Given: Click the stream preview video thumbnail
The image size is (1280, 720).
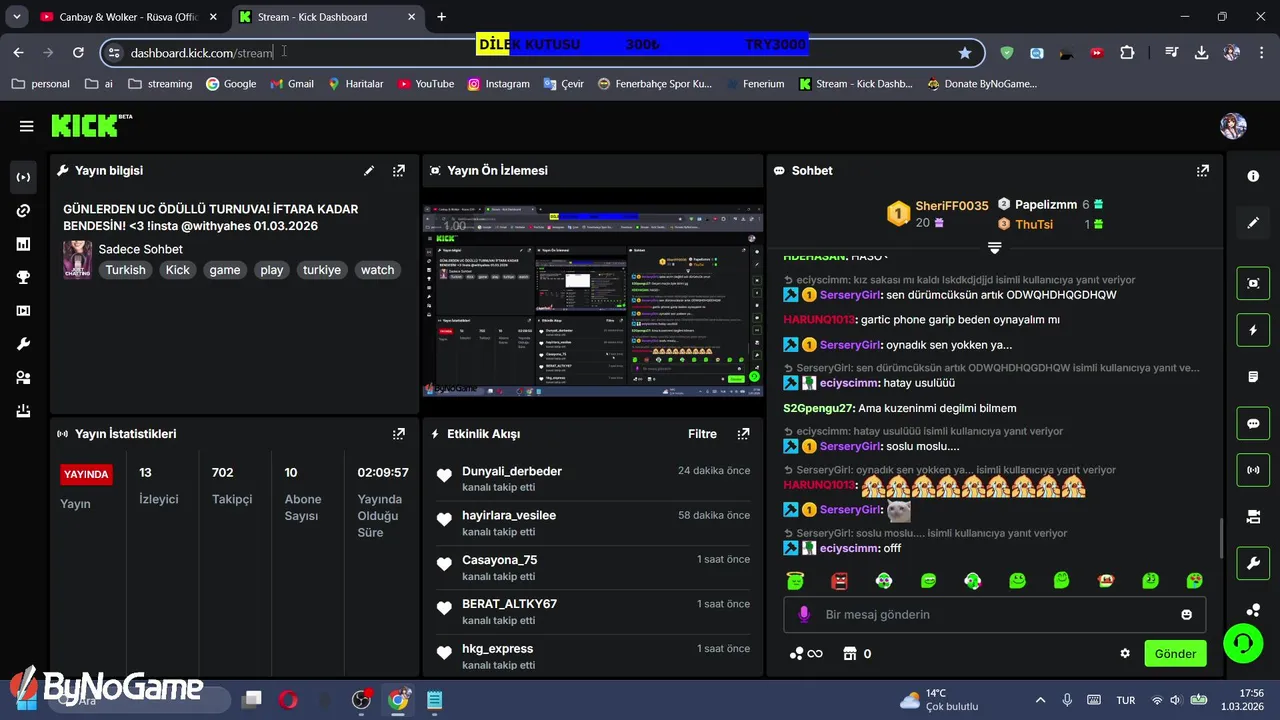Looking at the screenshot, I should point(593,301).
